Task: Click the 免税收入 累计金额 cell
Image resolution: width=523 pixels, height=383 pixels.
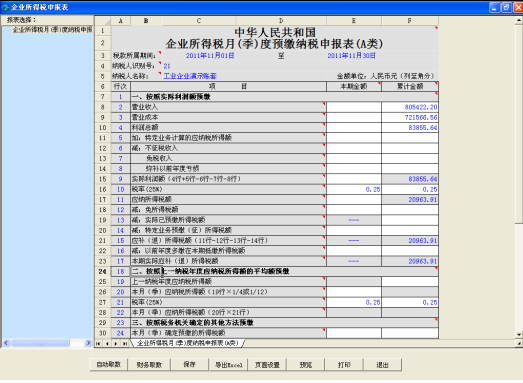Action: [x=410, y=158]
